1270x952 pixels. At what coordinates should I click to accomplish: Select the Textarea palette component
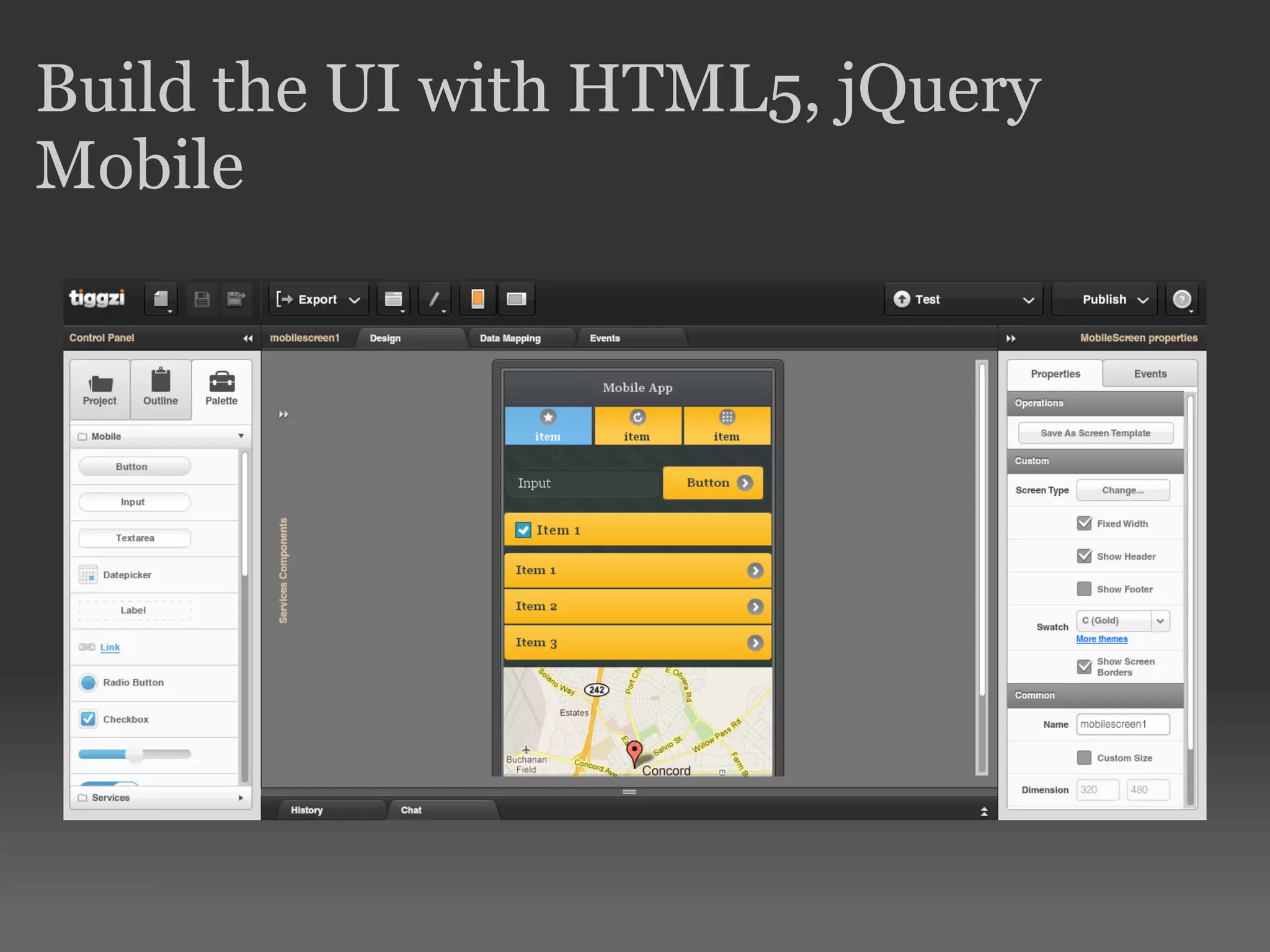point(135,538)
